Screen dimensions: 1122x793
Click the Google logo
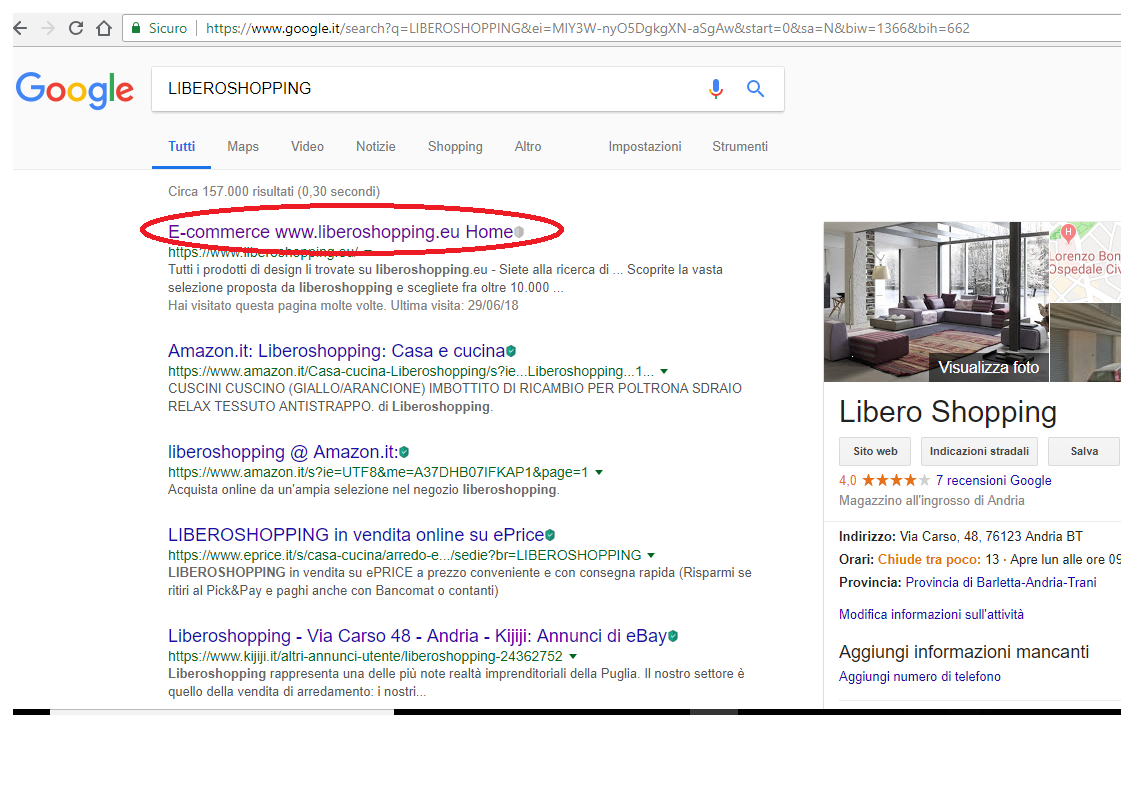pos(74,89)
